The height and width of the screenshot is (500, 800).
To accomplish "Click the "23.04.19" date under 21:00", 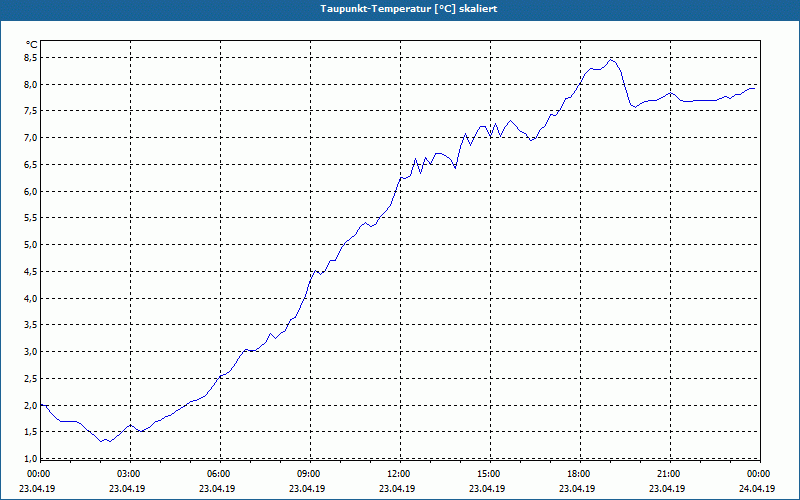I will 667,488.
